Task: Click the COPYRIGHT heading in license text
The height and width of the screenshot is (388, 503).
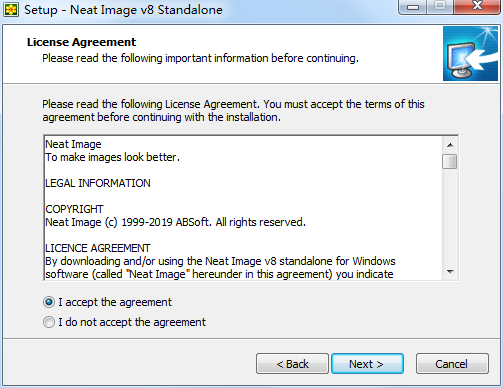Action: coord(74,209)
